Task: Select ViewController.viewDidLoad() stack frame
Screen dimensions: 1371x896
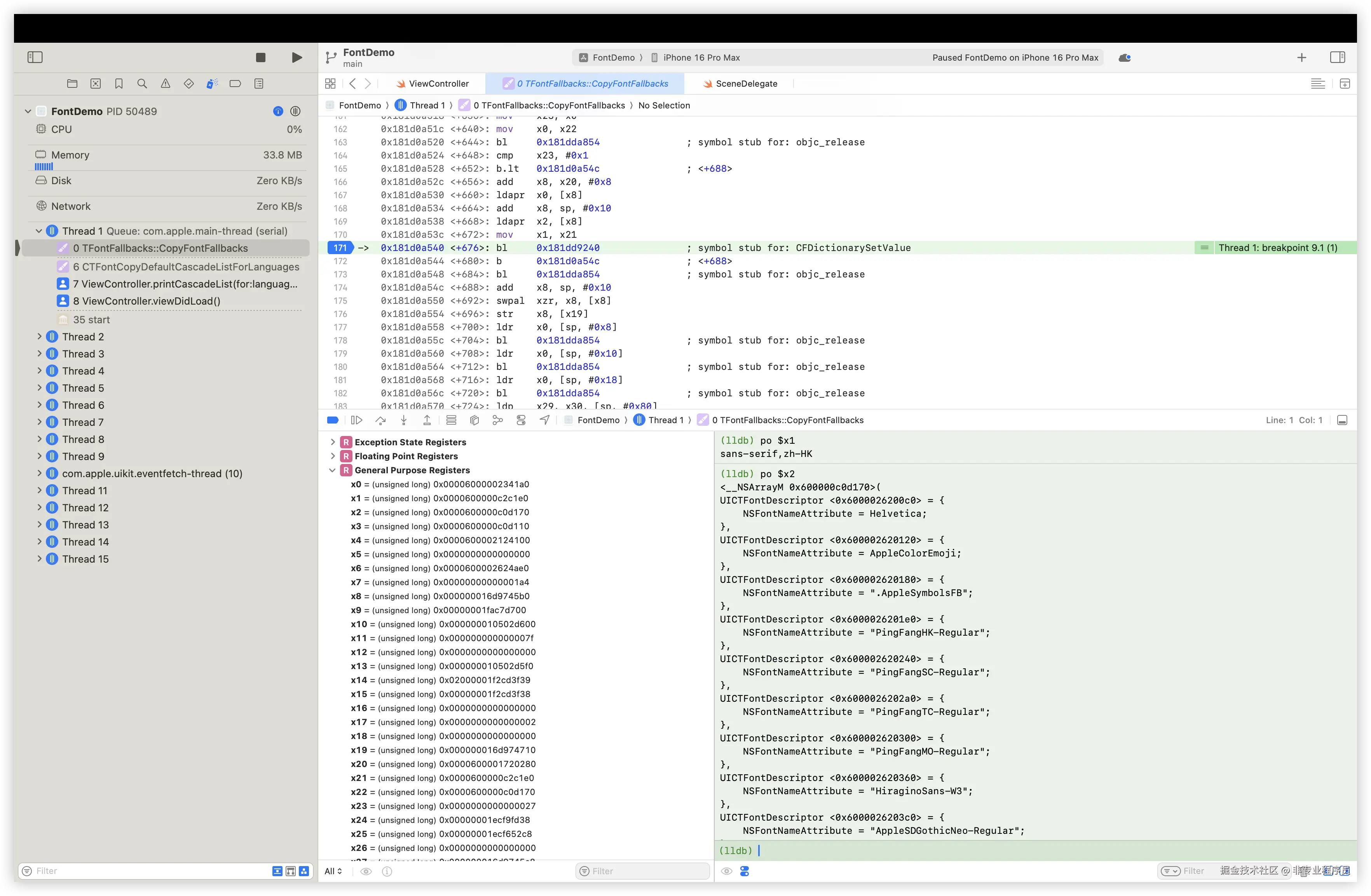Action: pos(151,301)
